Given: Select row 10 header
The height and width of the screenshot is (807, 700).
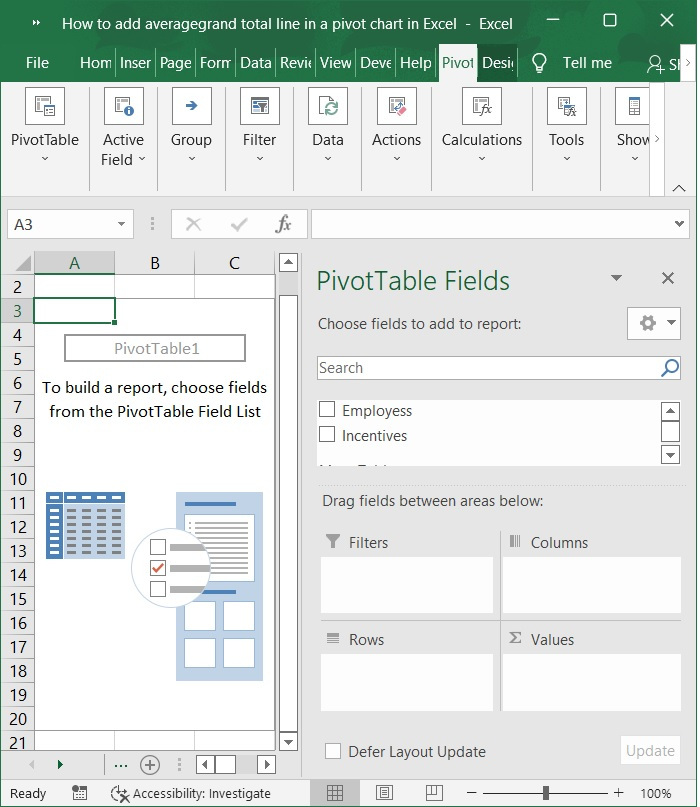Looking at the screenshot, I should point(18,479).
